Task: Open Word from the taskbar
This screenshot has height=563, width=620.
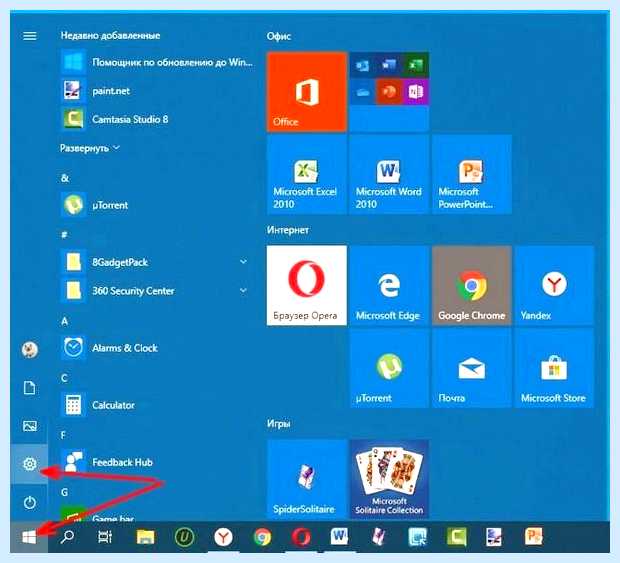Action: [339, 537]
